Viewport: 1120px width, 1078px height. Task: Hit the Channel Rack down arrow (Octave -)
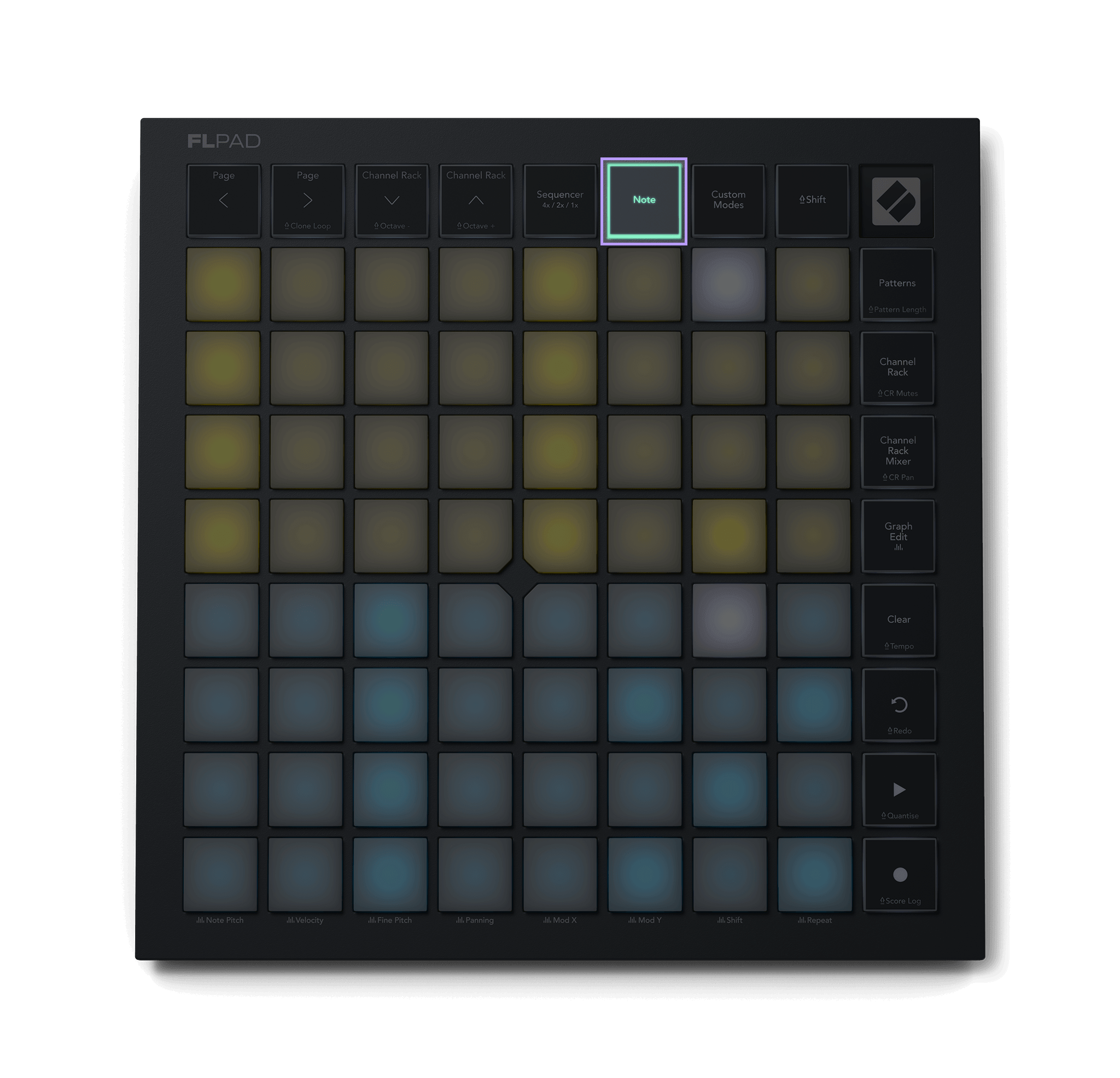(392, 201)
